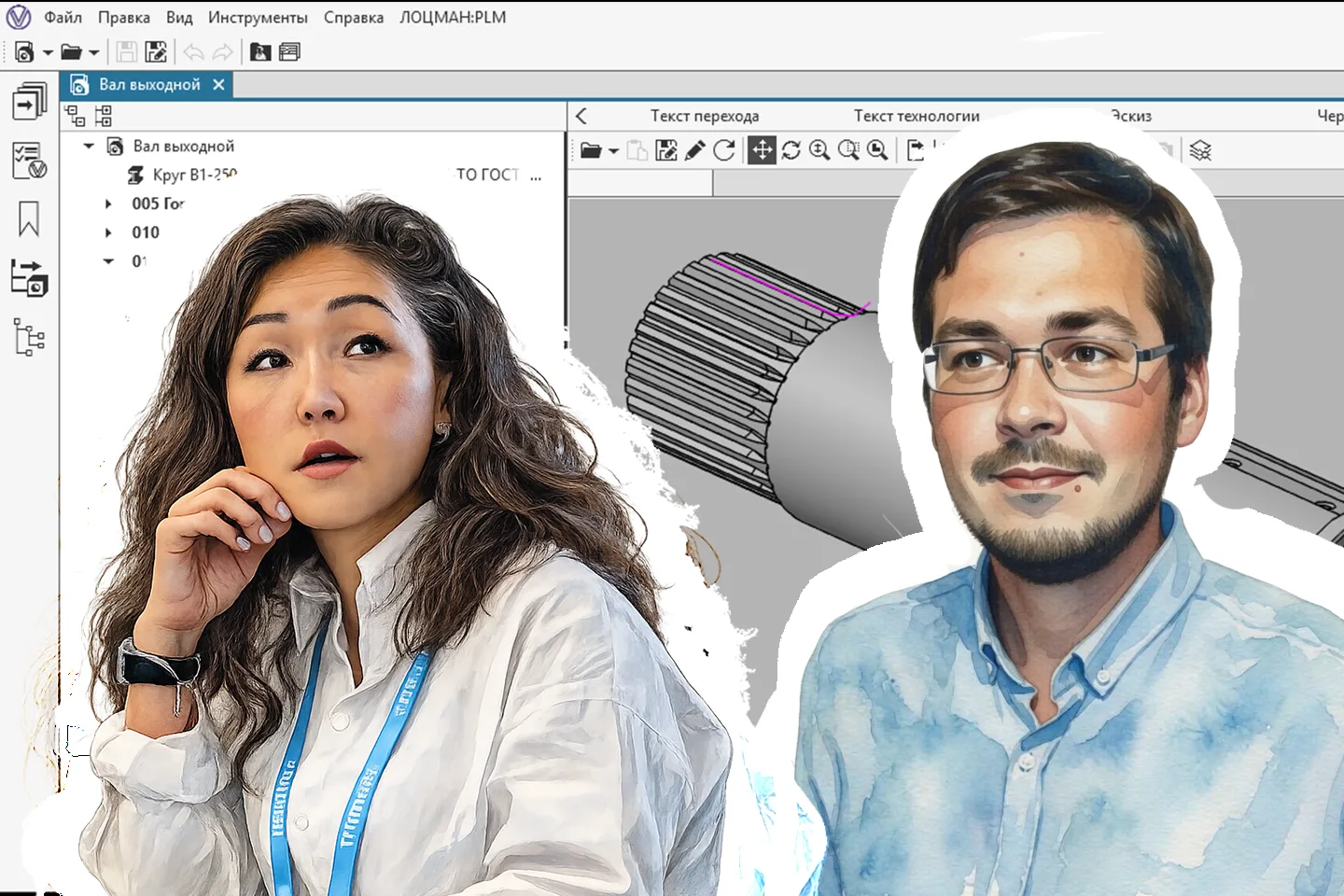
Task: Toggle the pan move tool
Action: point(762,150)
